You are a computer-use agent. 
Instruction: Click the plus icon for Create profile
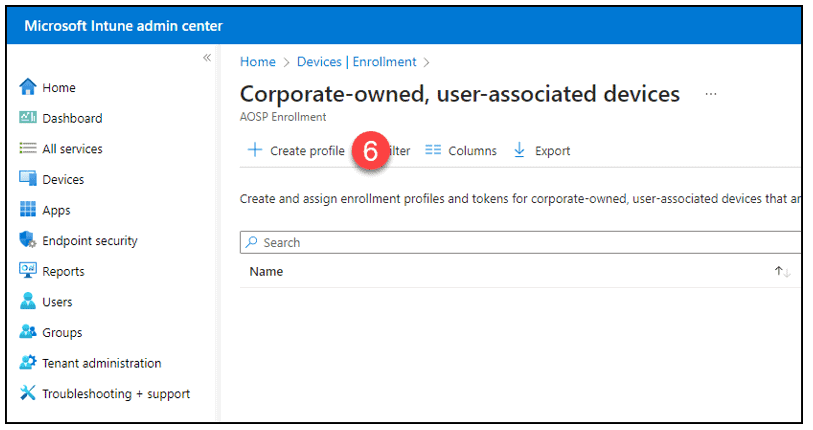pos(255,150)
